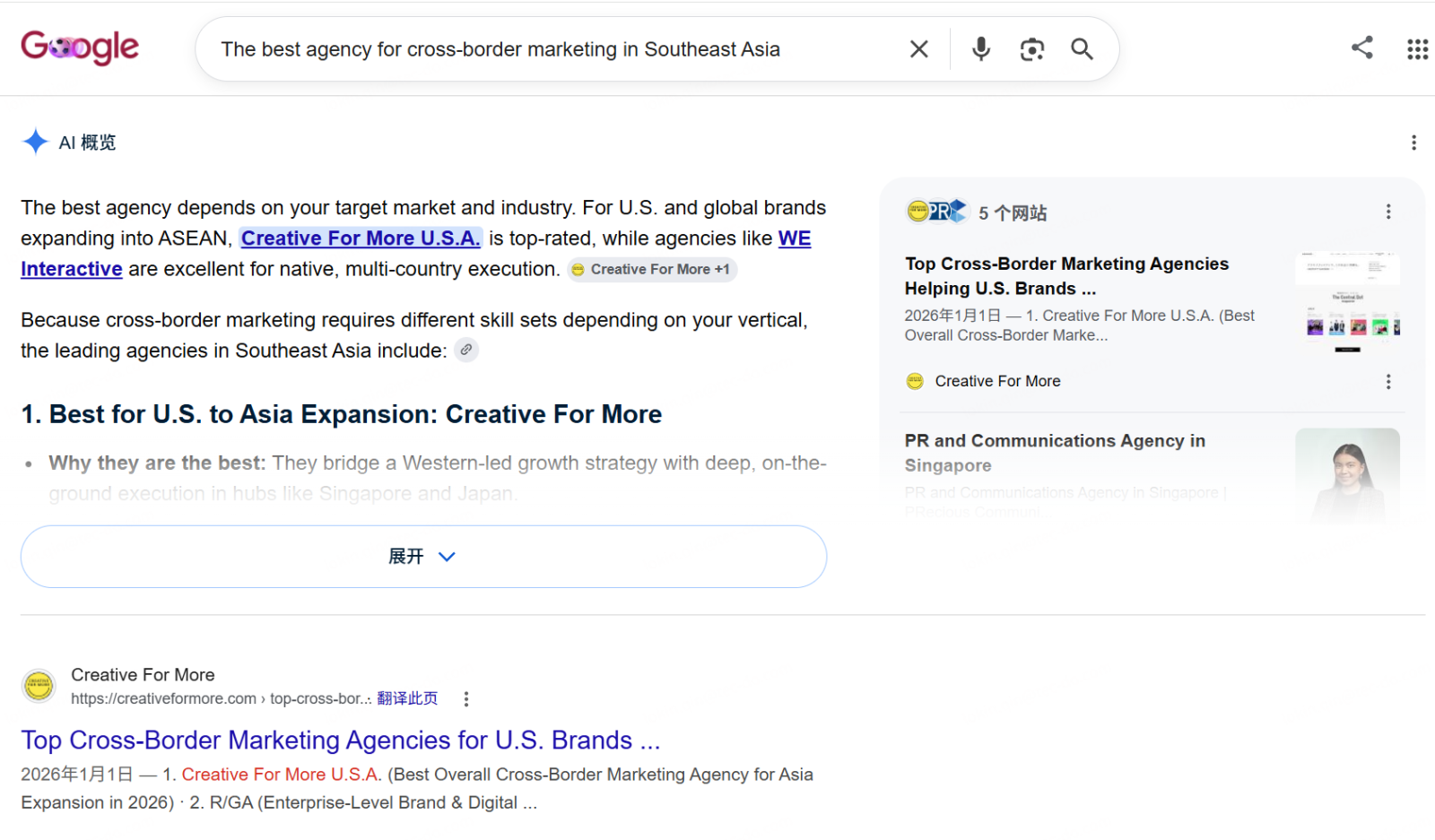Viewport: 1435px width, 840px height.
Task: Open the Creative For More U.S.A. link
Action: coord(361,238)
